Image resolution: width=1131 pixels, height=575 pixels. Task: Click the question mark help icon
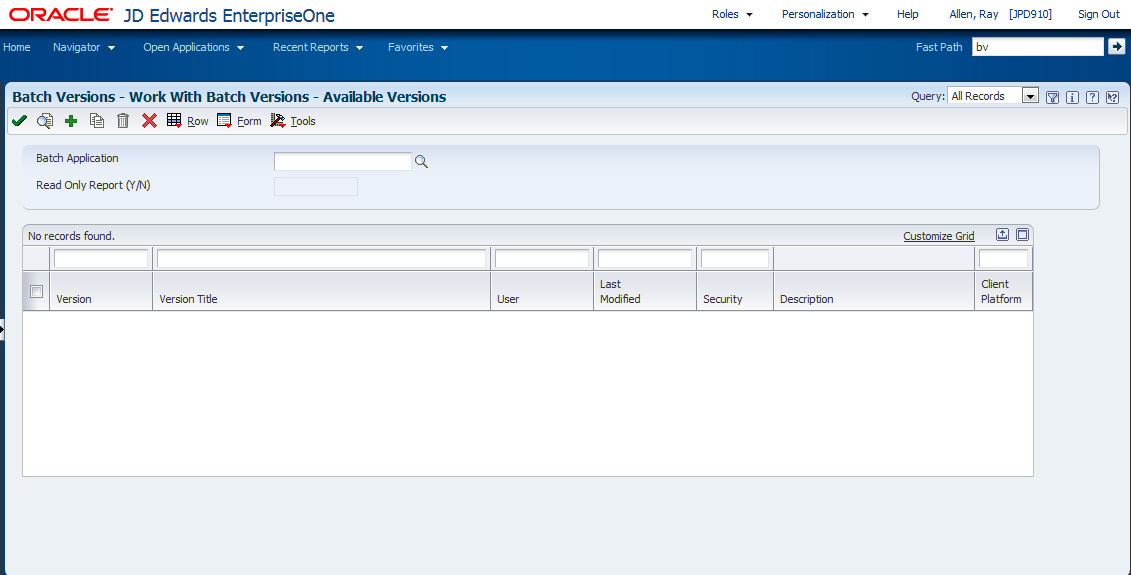point(1092,97)
